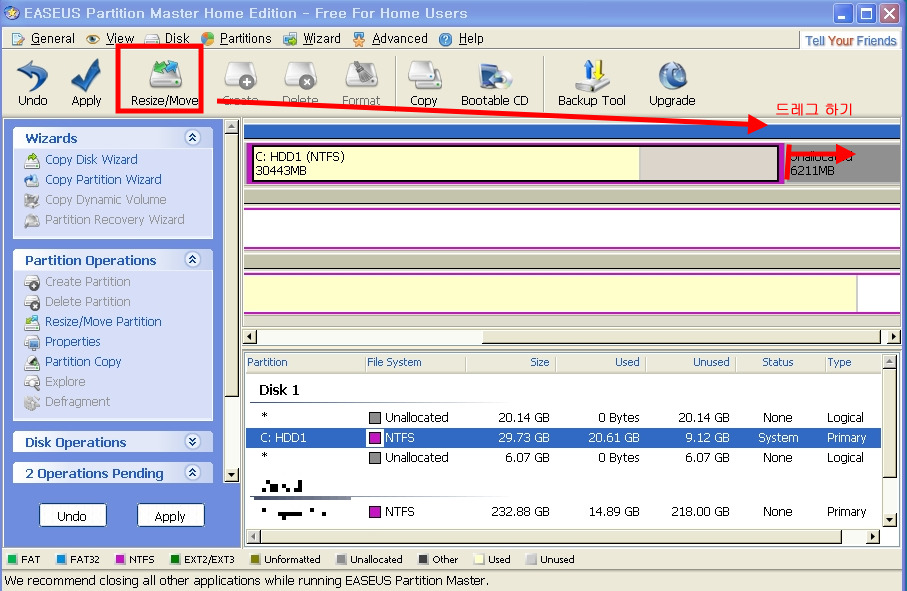This screenshot has width=907, height=591.
Task: Expand the Disk Operations section
Action: tap(193, 442)
